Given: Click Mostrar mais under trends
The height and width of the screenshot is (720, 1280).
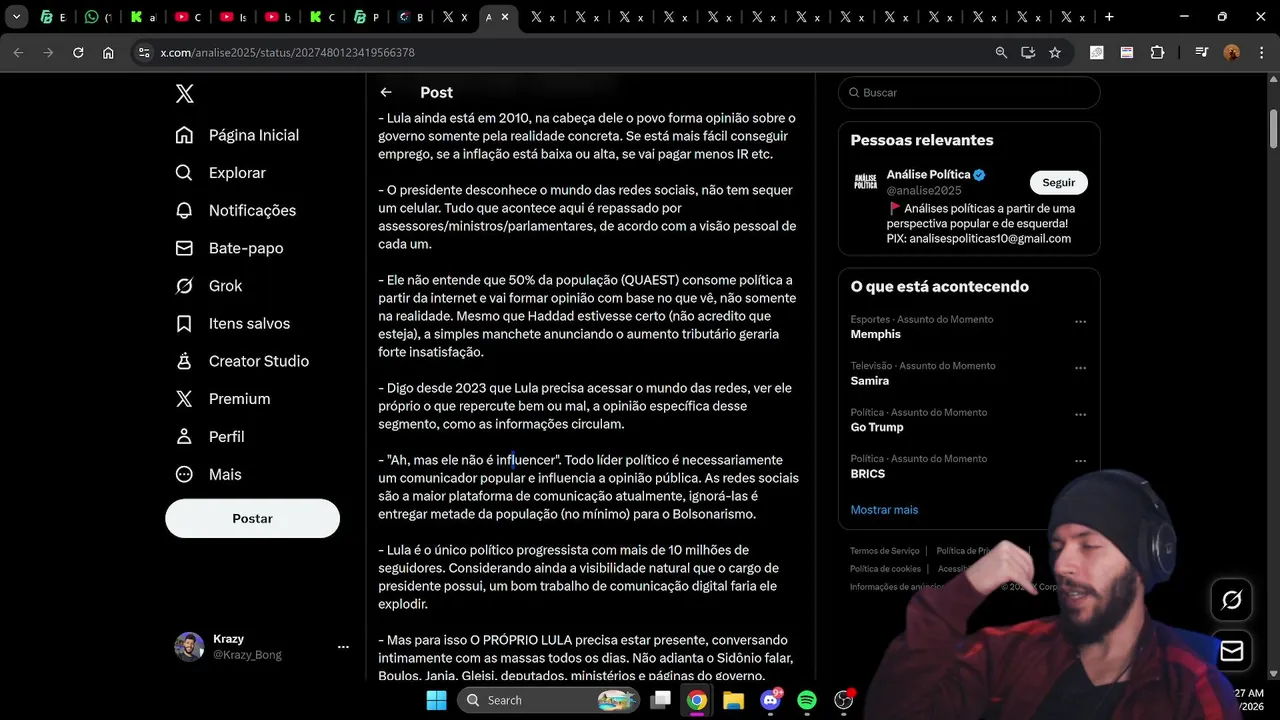Looking at the screenshot, I should click(884, 510).
